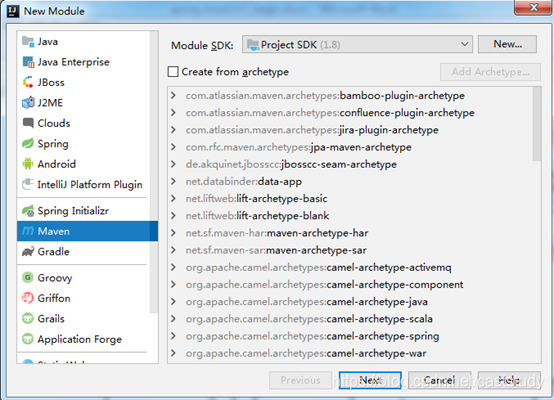Click the Project SDK folder icon

point(253,45)
